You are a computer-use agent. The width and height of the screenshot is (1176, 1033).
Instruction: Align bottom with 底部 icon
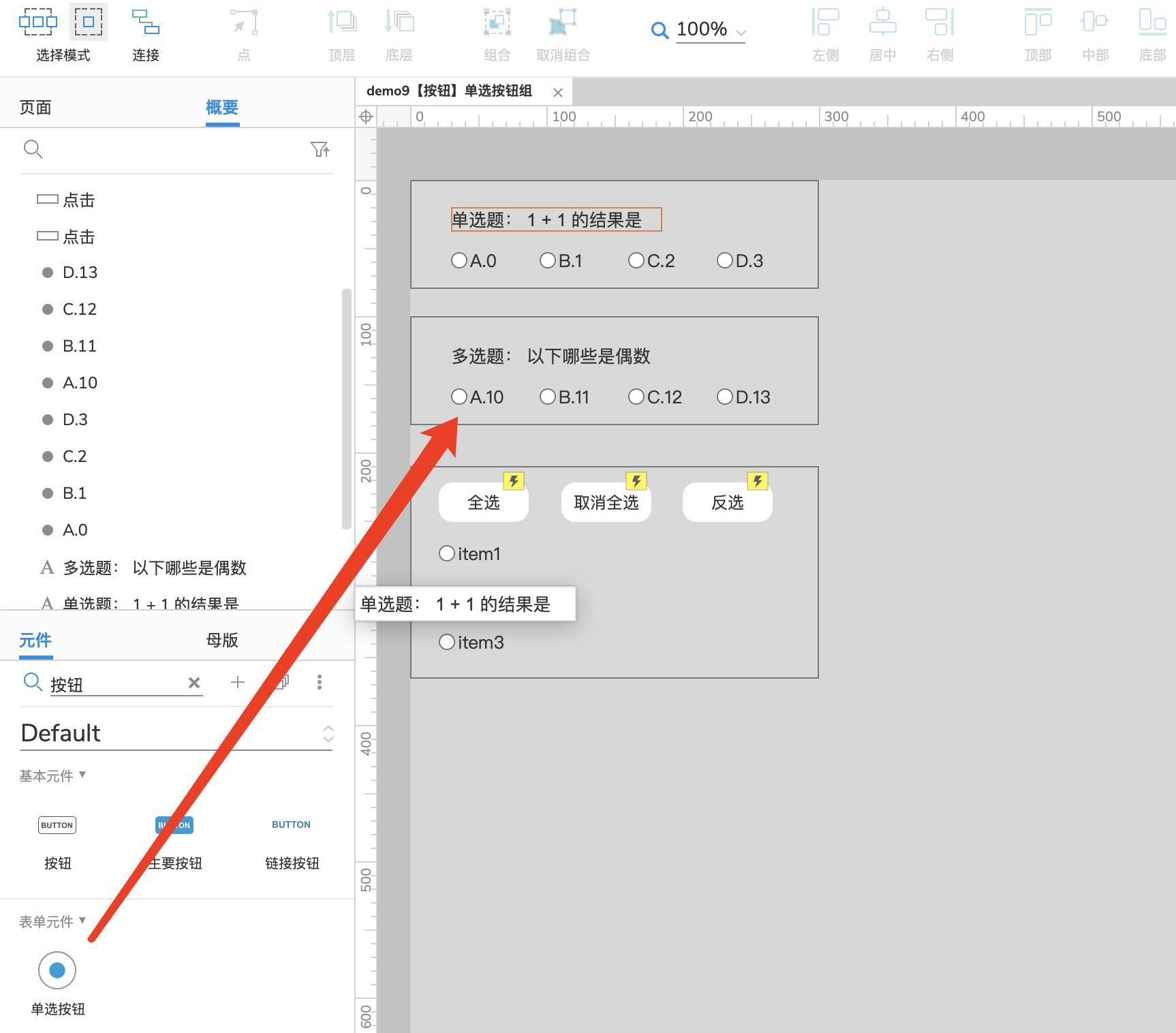(1152, 22)
